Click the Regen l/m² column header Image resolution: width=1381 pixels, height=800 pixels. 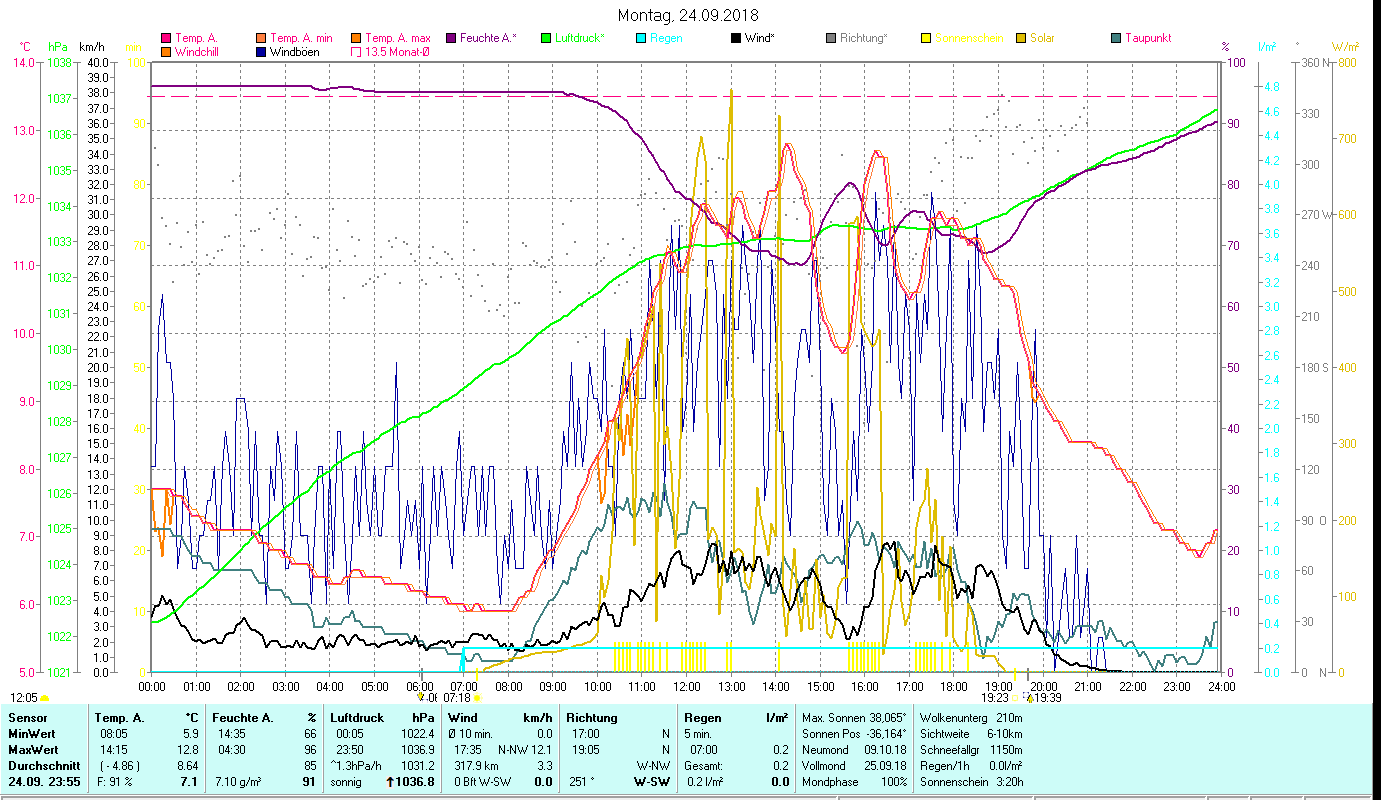(x=736, y=717)
